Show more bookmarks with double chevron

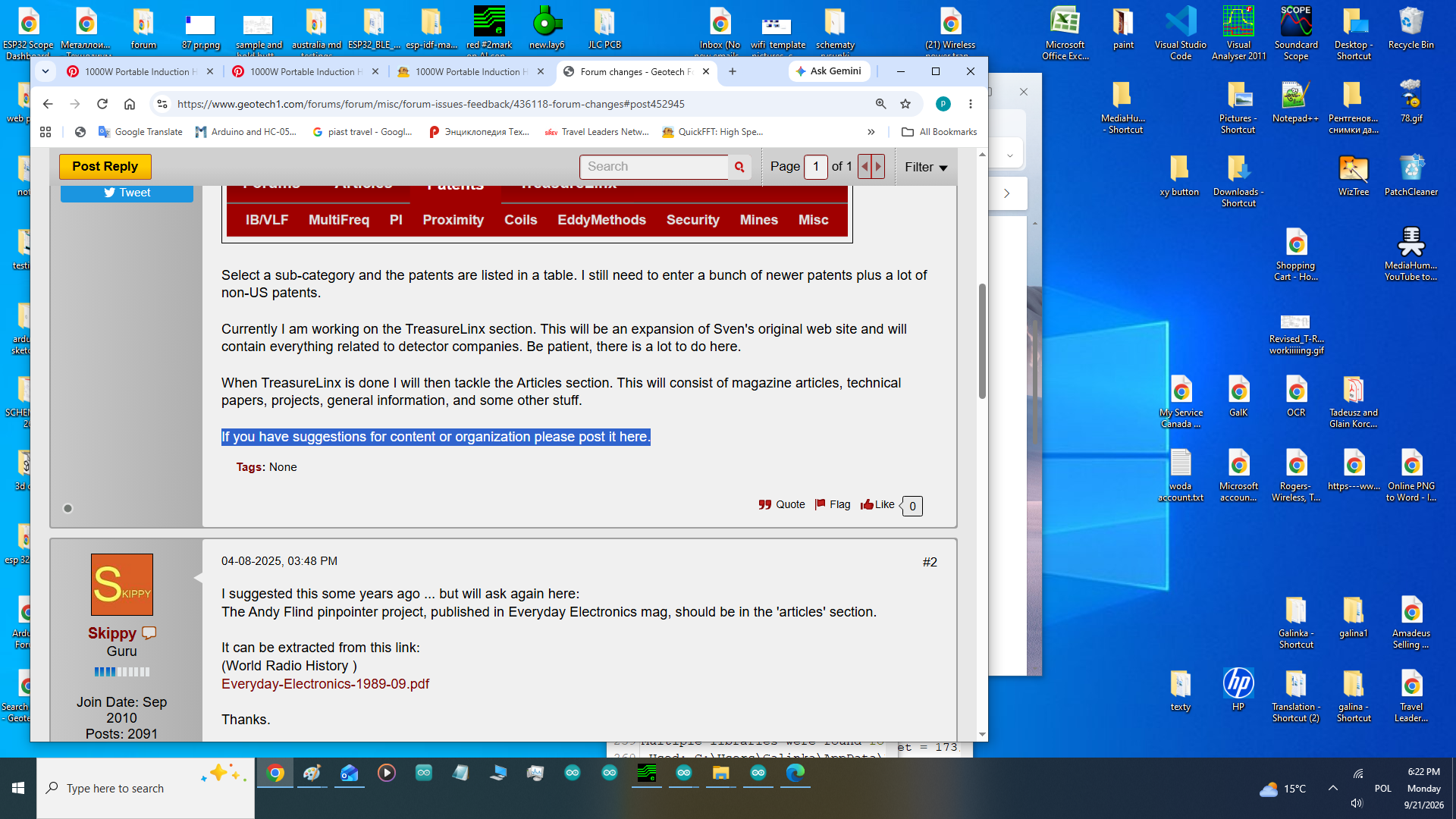coord(871,132)
